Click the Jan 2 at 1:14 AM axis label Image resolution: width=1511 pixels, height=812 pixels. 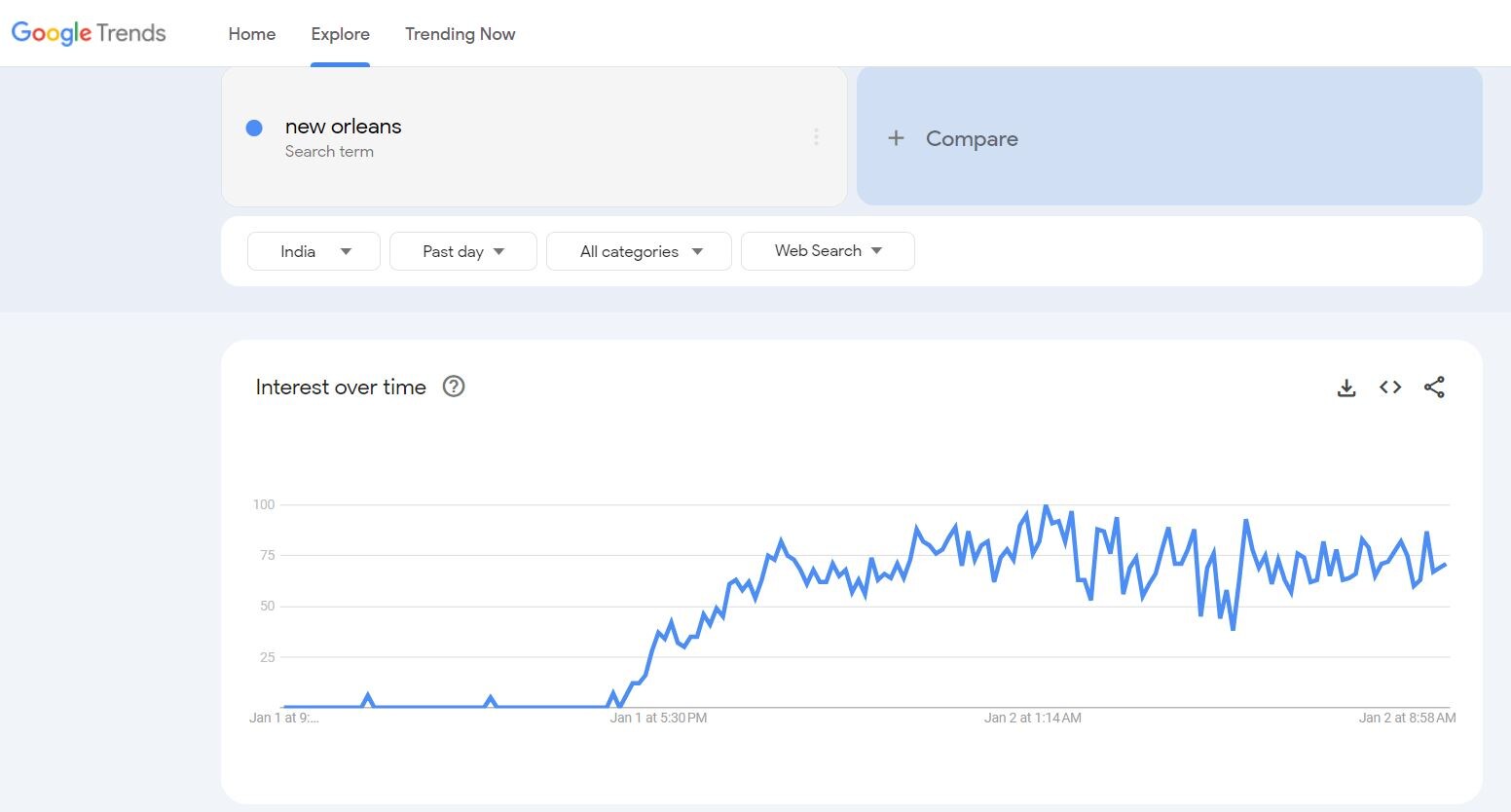tap(1032, 719)
